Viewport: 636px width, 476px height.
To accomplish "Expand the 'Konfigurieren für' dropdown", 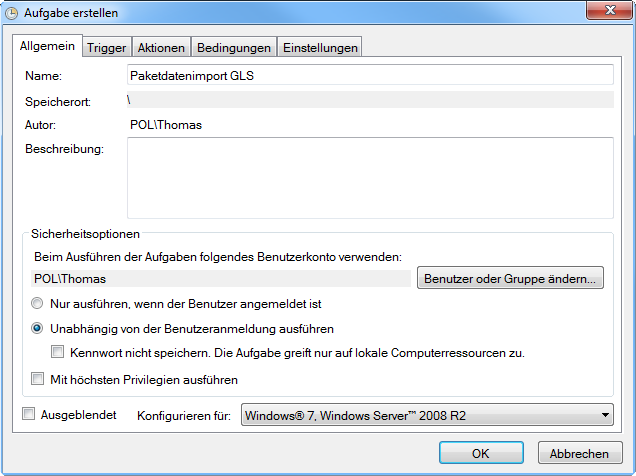I will [x=427, y=415].
